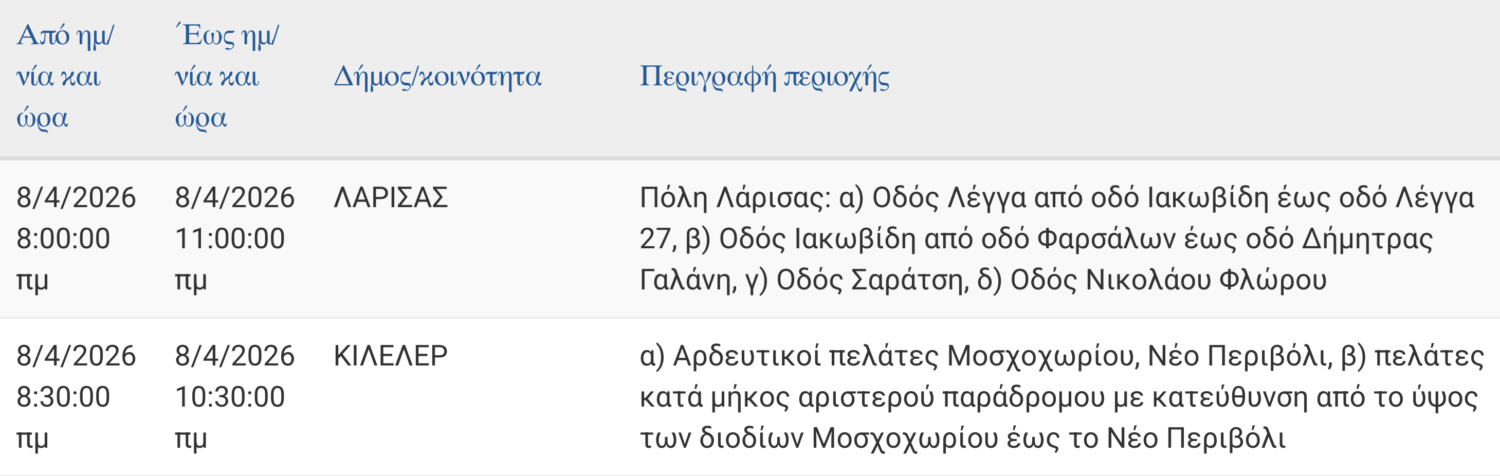Click the 'Οδός Νικολάου Φλώρου' text
This screenshot has height=476, width=1500.
pos(1169,281)
